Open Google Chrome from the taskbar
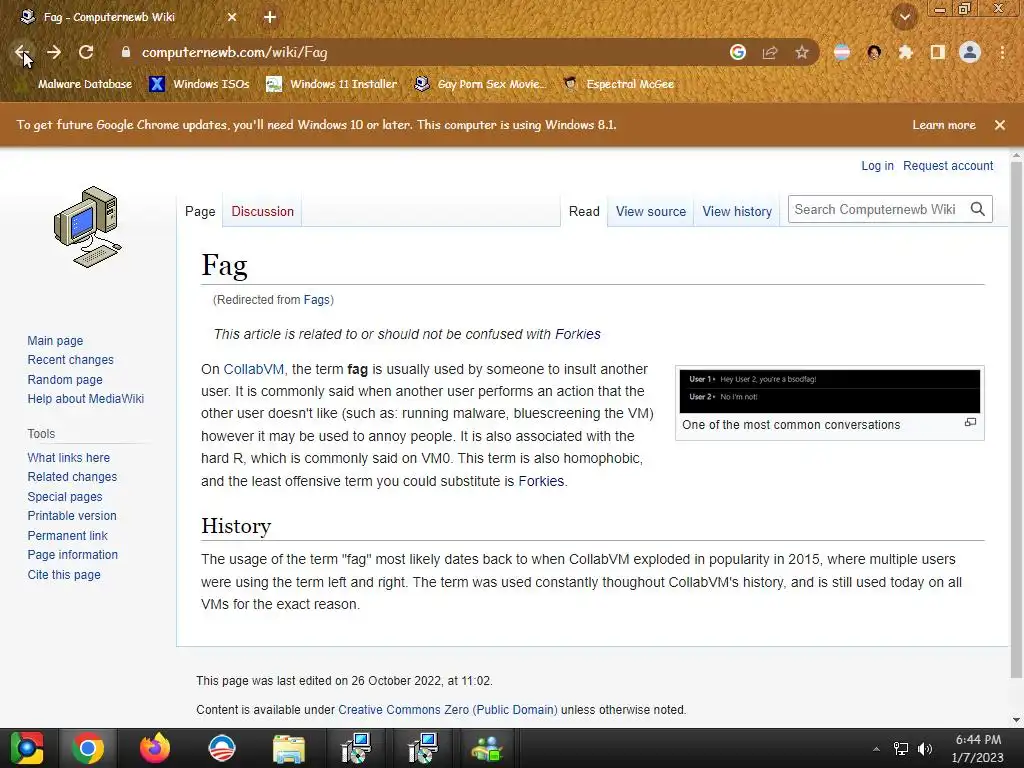This screenshot has width=1024, height=768. click(x=88, y=748)
